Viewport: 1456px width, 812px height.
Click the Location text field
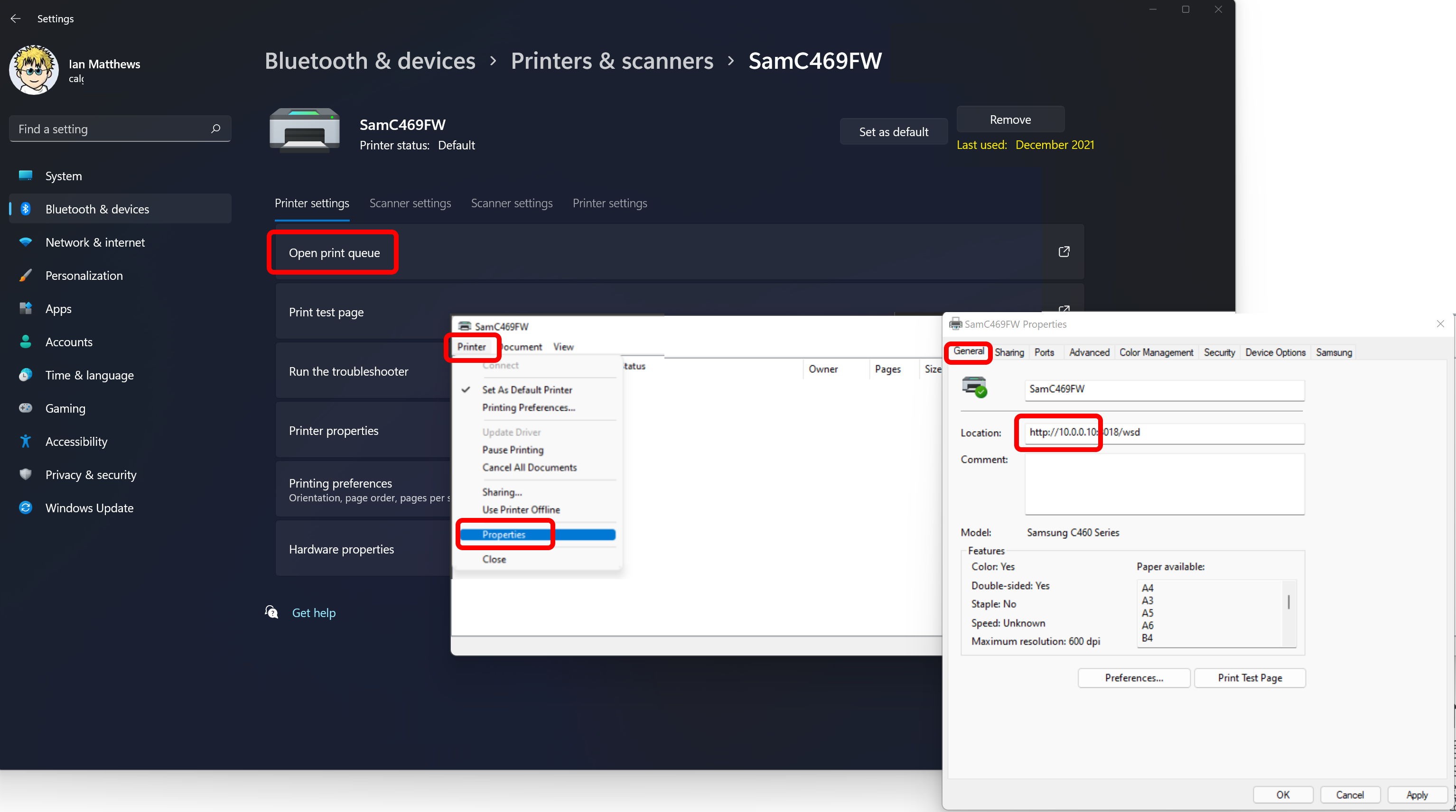(1164, 433)
